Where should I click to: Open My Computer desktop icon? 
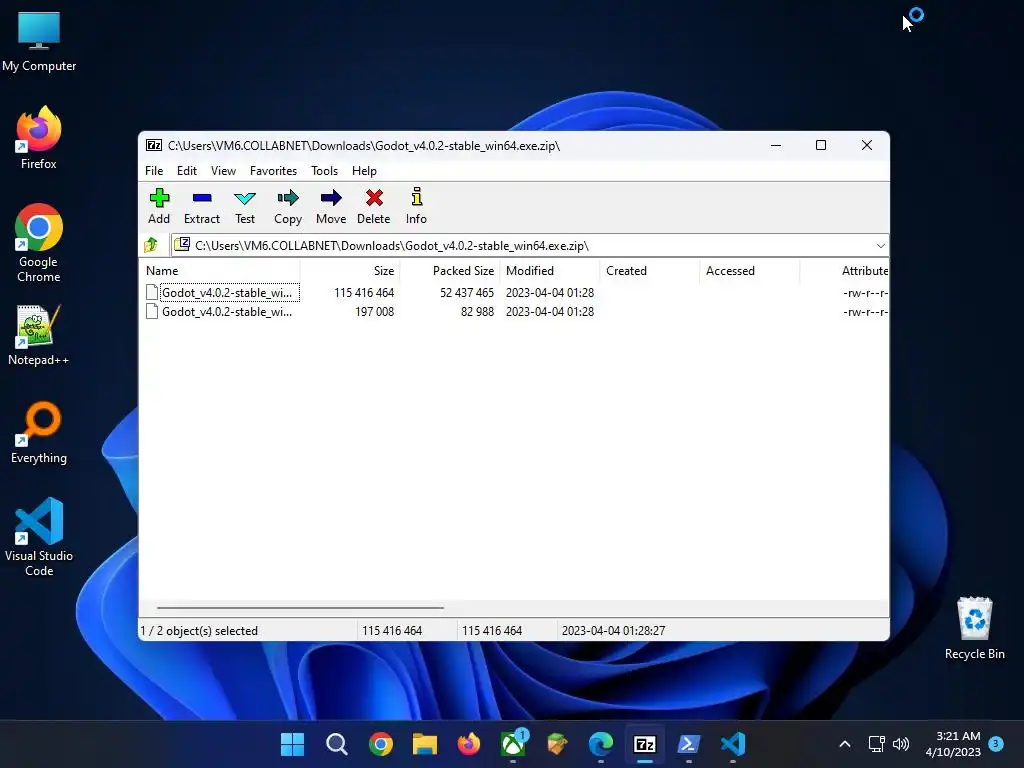(x=39, y=42)
